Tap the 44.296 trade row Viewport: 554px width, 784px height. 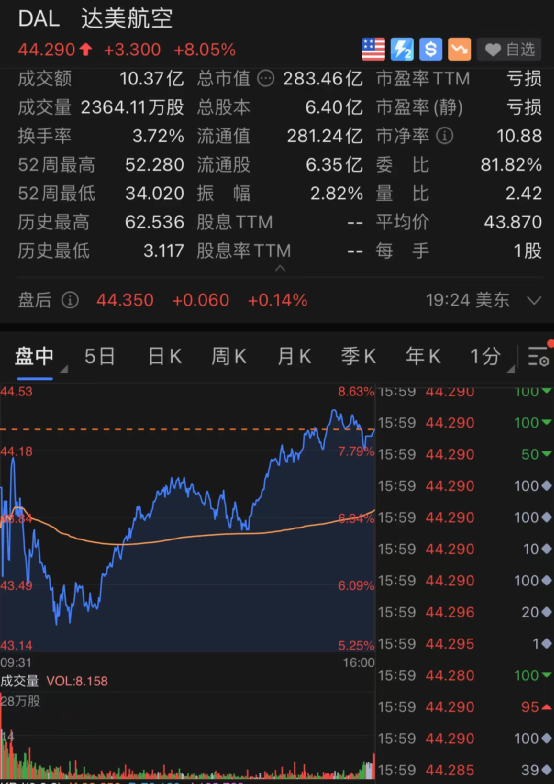point(464,612)
